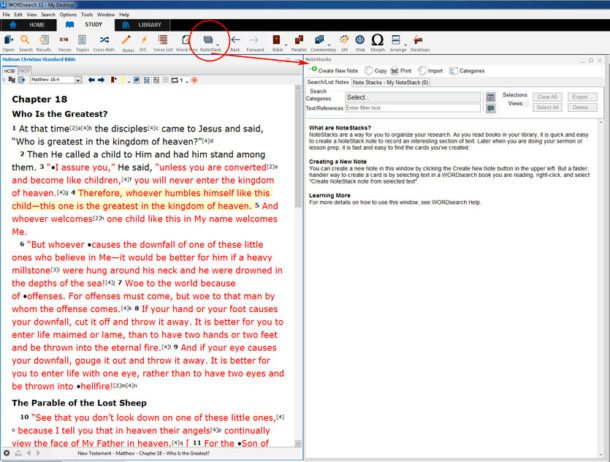Image resolution: width=610 pixels, height=462 pixels.
Task: Expand the Commentary icon dropdown arrow
Action: pos(329,45)
